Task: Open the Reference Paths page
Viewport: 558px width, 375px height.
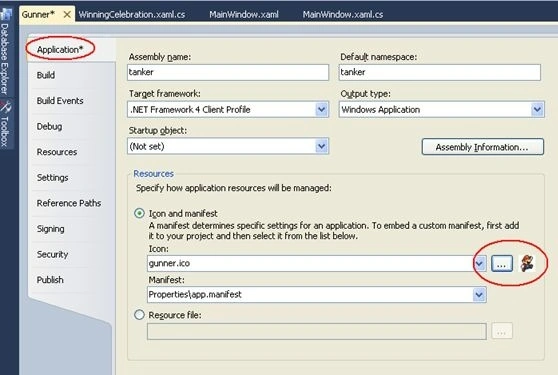Action: (69, 203)
